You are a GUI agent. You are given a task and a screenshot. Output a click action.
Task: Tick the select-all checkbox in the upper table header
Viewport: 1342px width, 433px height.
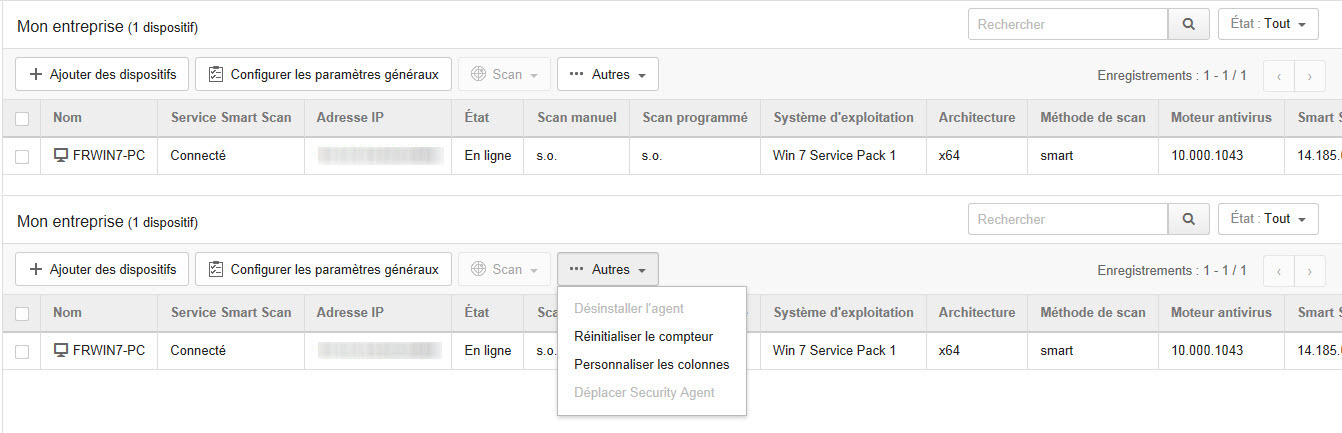pyautogui.click(x=22, y=118)
